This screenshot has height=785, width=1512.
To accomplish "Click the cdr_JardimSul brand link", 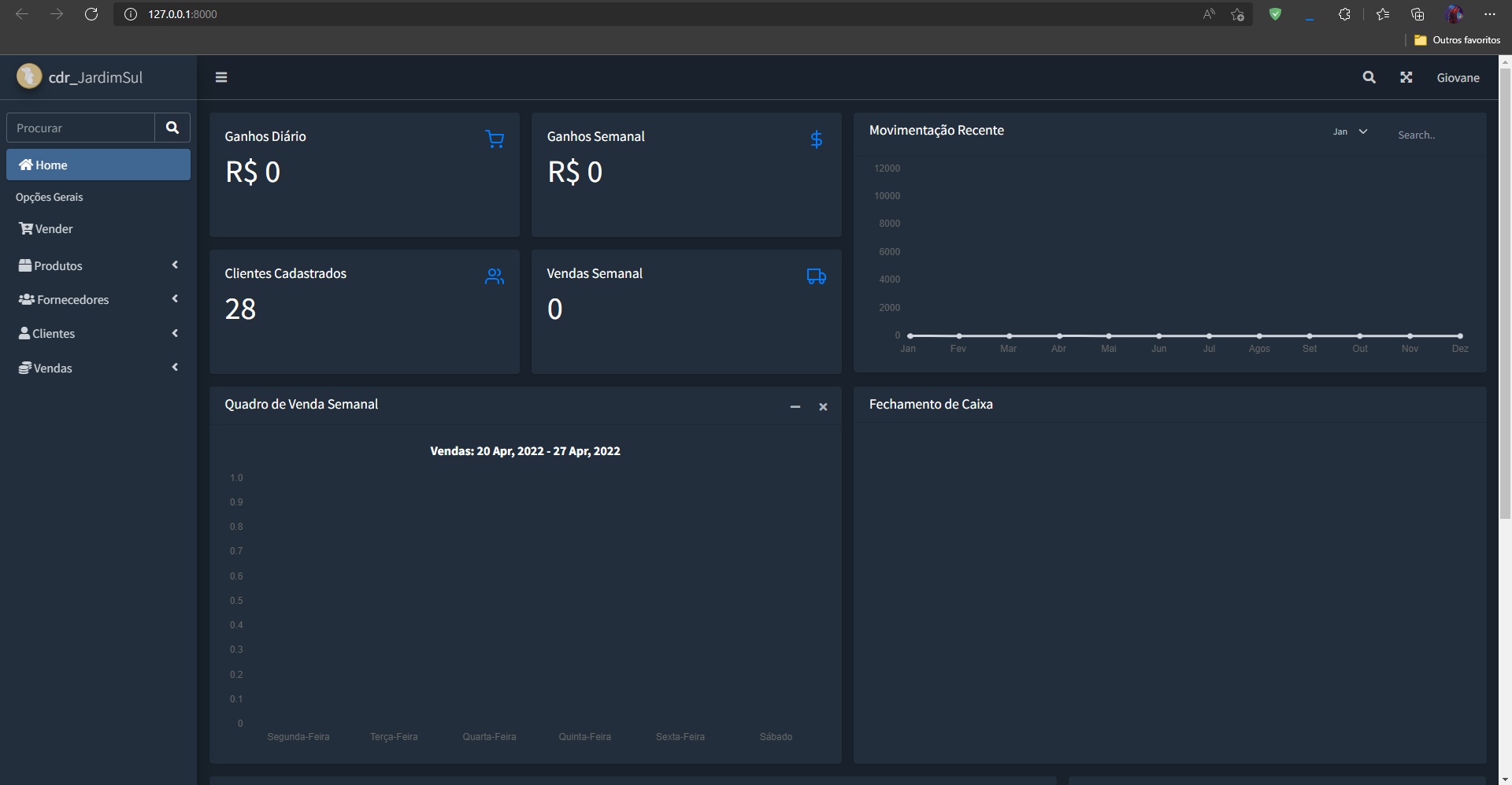I will (x=95, y=77).
